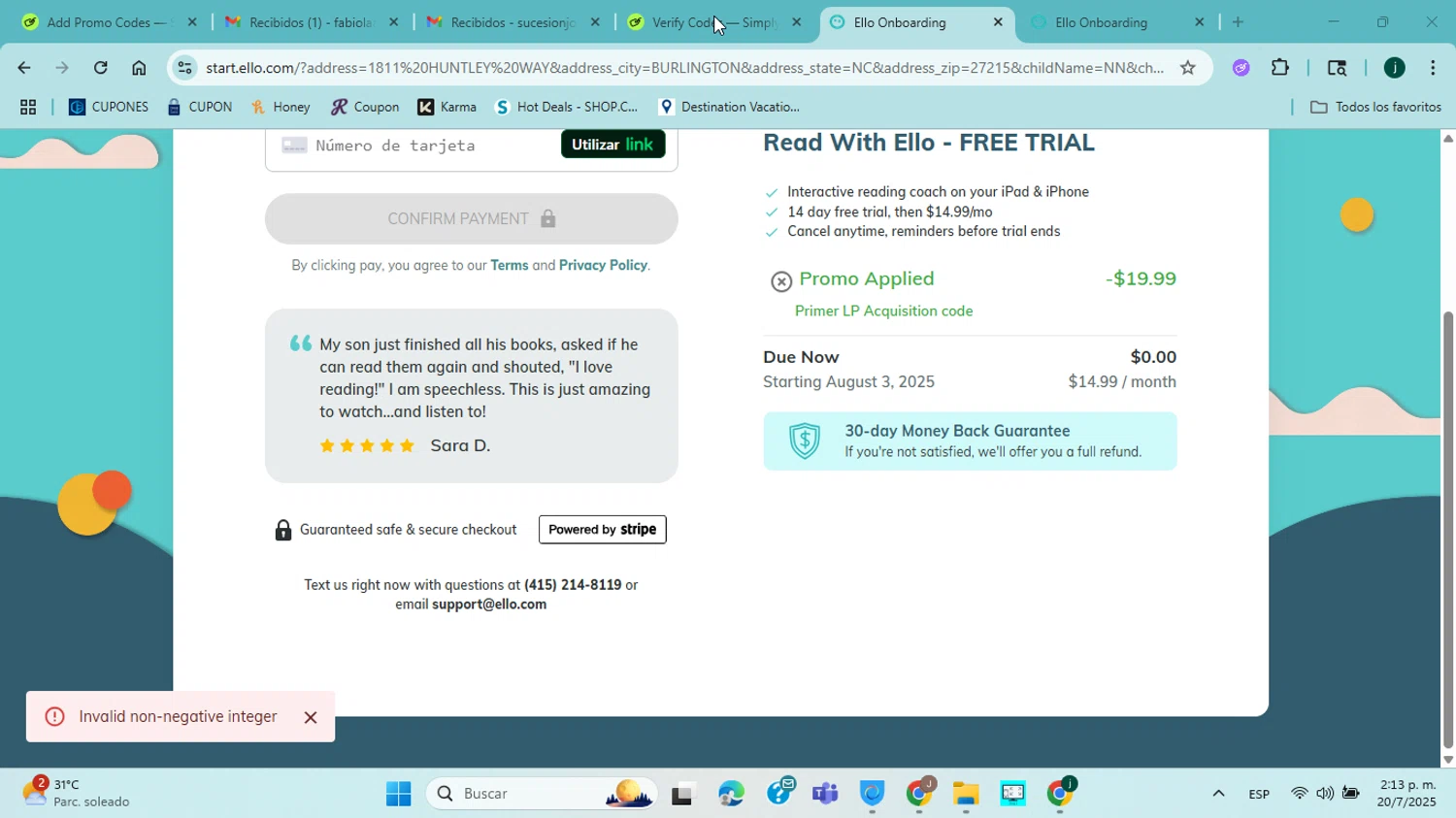Switch to Add Promo Codes tab
1456x818 pixels.
111,22
